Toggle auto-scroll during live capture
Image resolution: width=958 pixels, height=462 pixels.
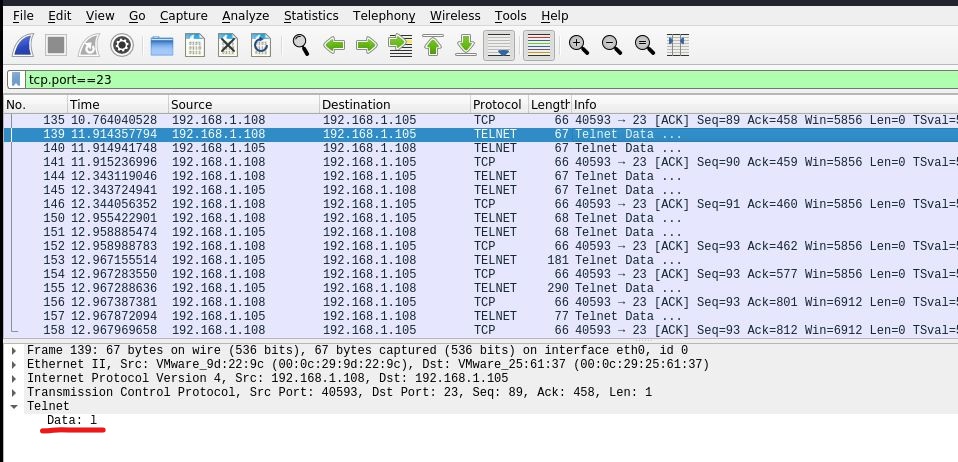(x=499, y=45)
